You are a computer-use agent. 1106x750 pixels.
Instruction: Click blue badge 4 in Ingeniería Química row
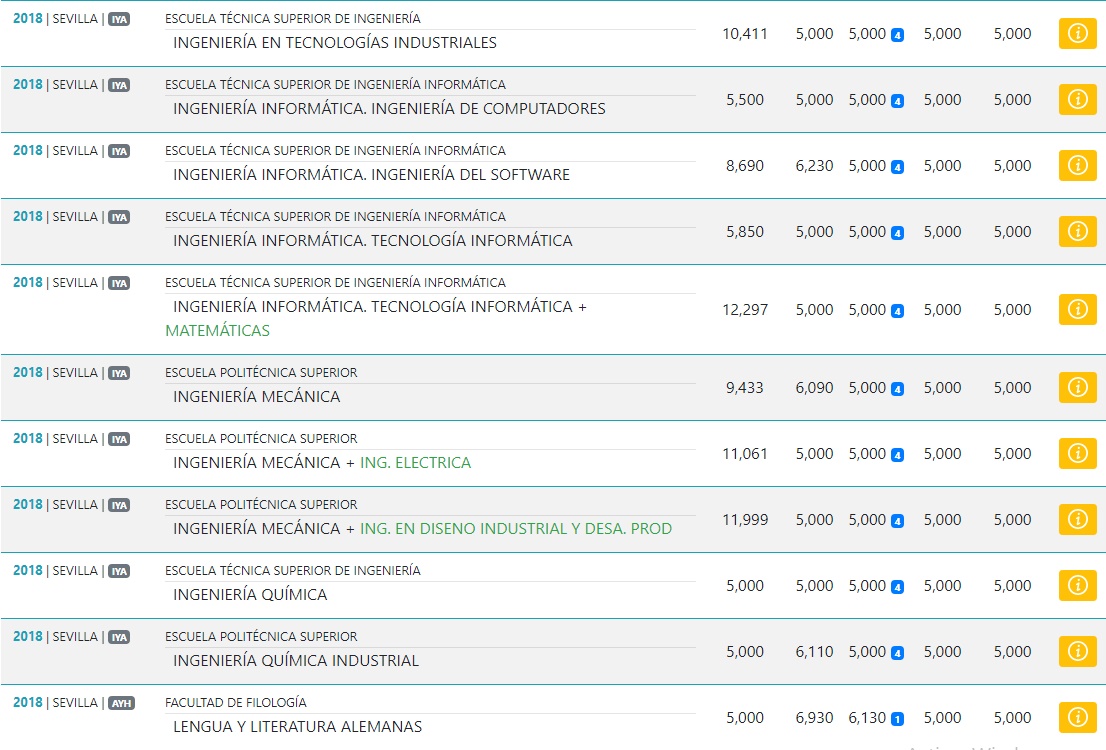(x=897, y=586)
